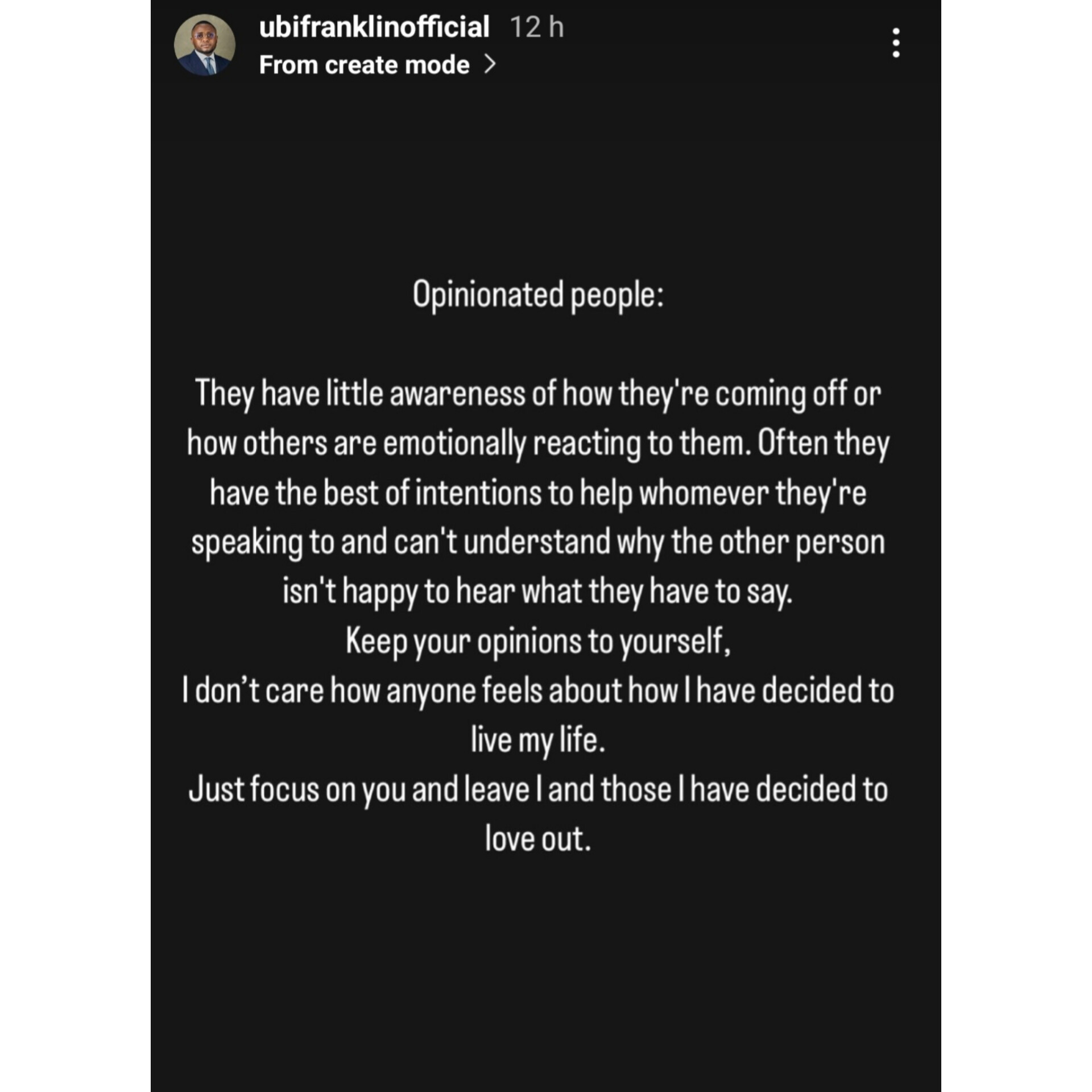Viewport: 1092px width, 1092px height.
Task: Open the three-dot more options menu
Action: 896,43
